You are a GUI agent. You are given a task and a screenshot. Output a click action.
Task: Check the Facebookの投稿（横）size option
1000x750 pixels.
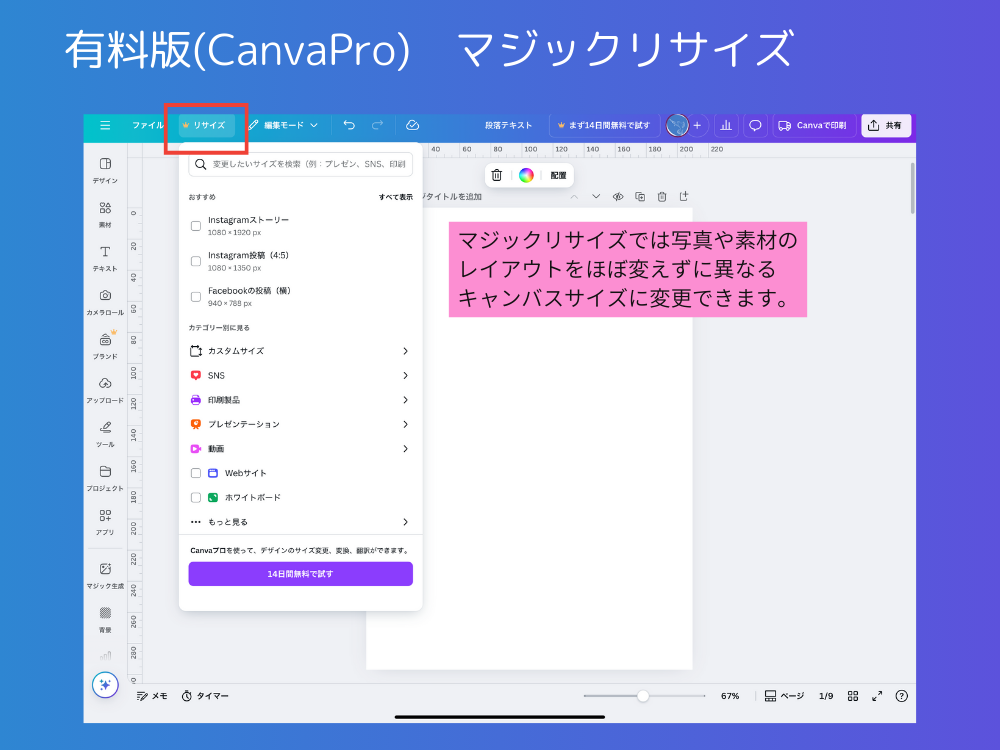click(196, 297)
